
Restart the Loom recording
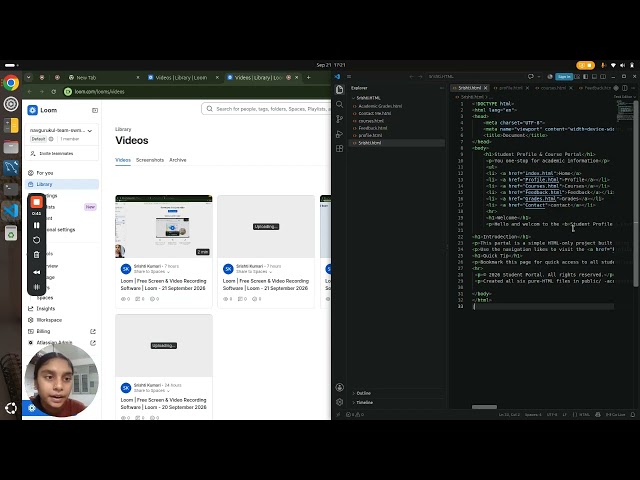point(36,240)
